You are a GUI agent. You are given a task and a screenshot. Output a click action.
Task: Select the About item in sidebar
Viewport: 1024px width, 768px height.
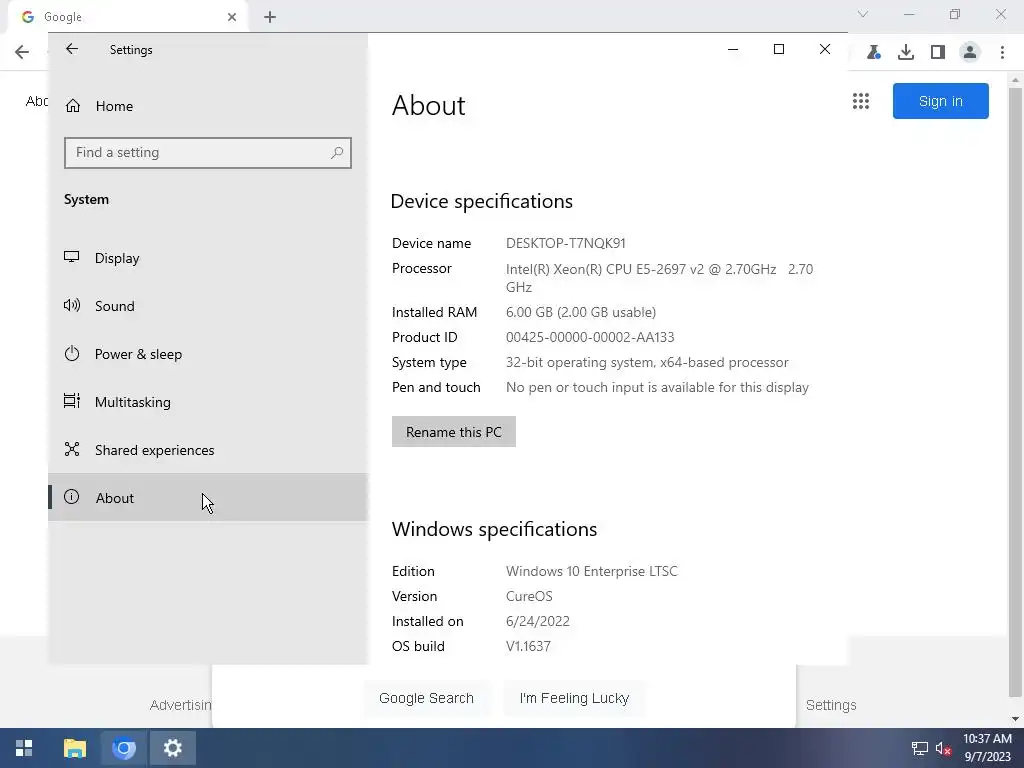208,498
